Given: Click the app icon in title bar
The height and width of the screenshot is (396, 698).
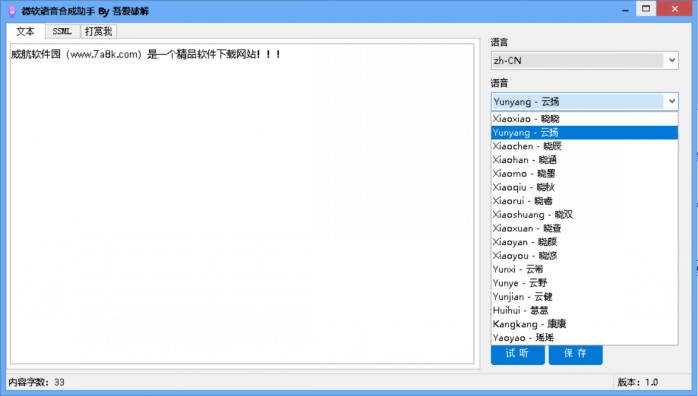Looking at the screenshot, I should [x=12, y=11].
